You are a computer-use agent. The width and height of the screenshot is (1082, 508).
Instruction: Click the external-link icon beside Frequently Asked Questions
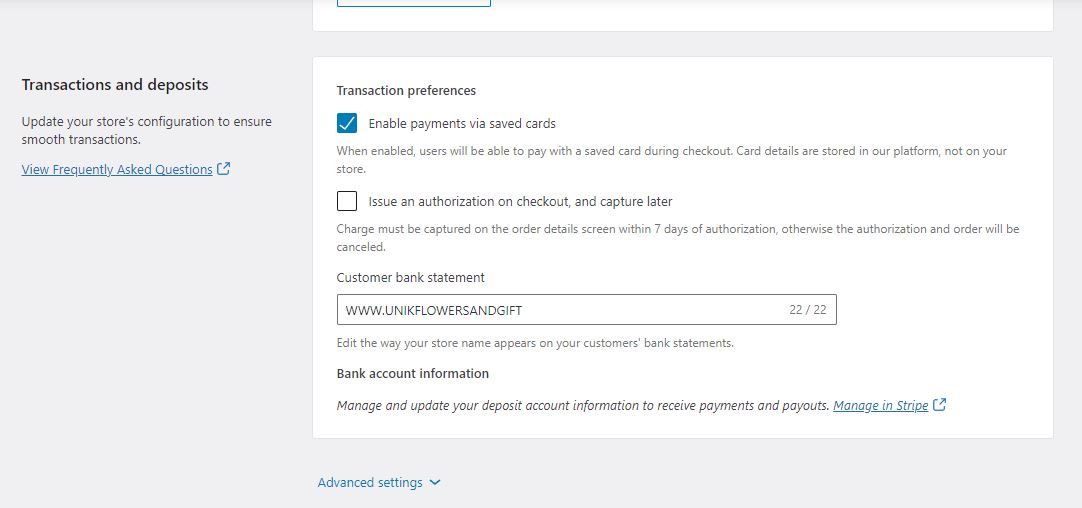223,168
